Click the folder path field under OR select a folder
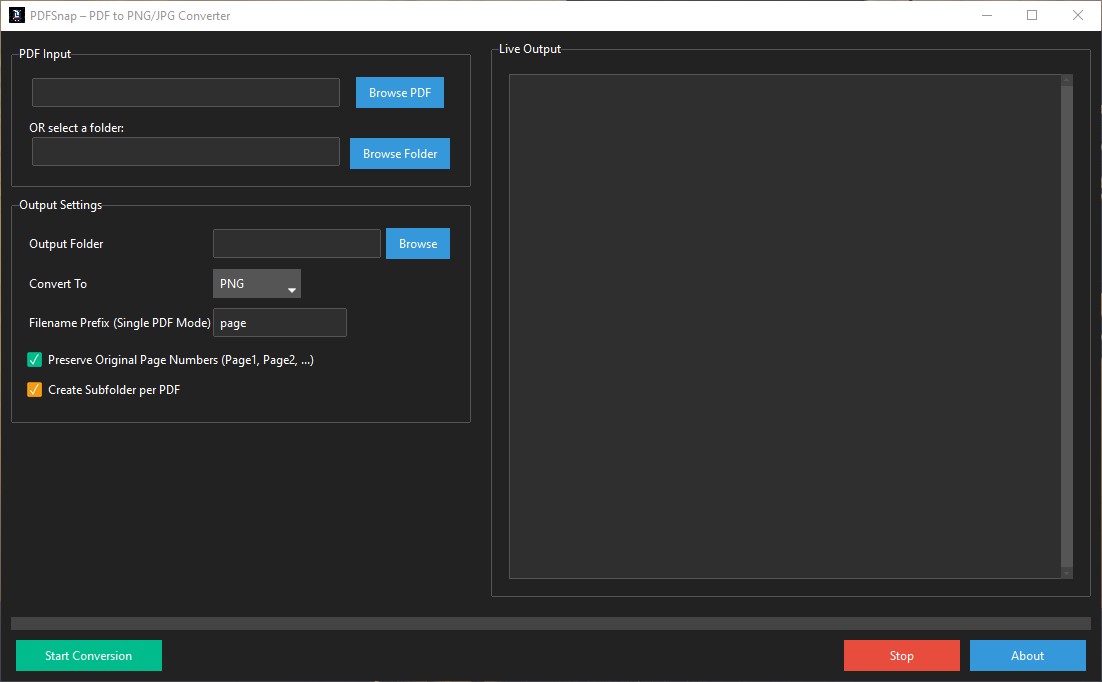The width and height of the screenshot is (1102, 682). (185, 151)
